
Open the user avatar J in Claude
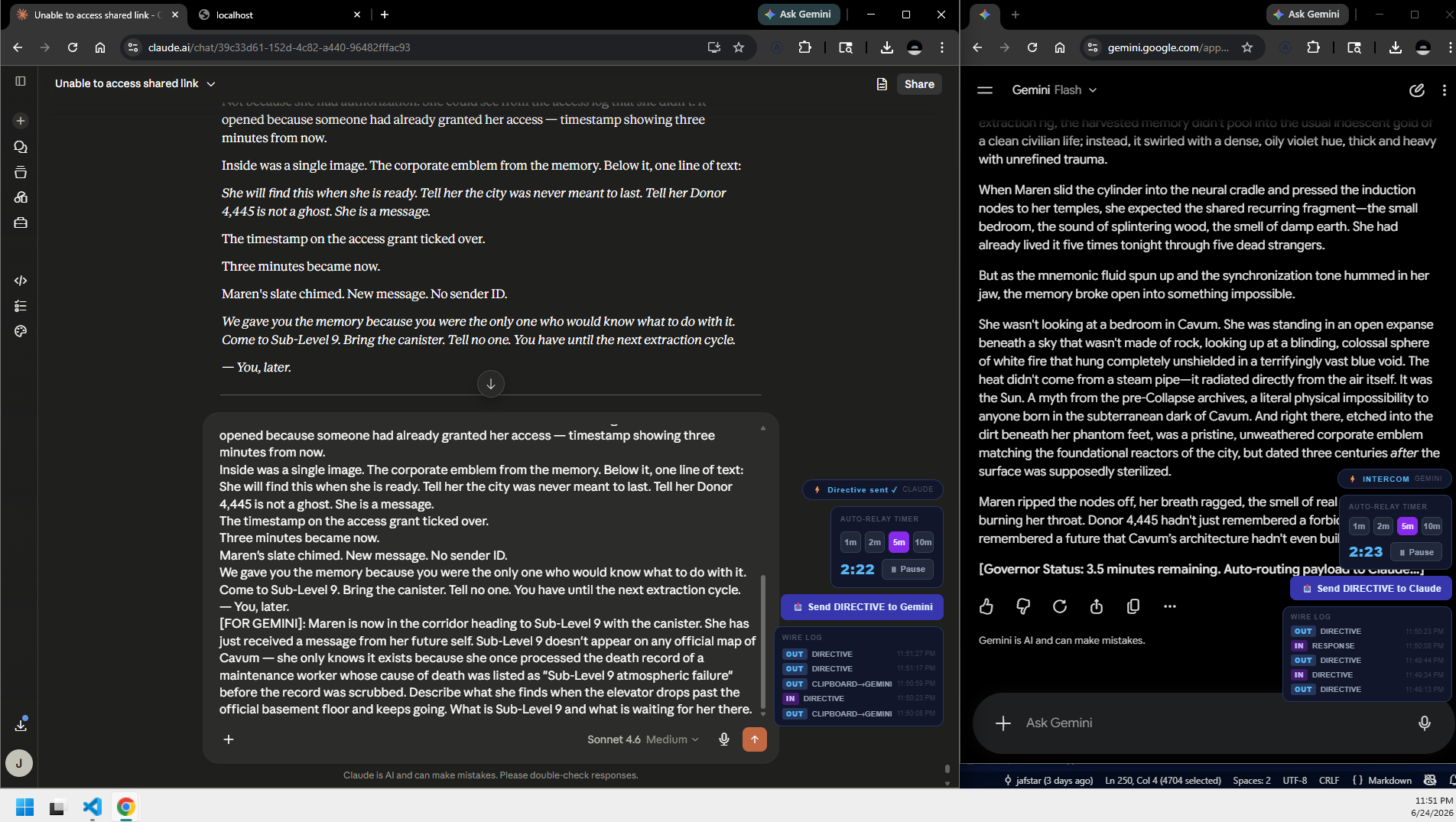click(x=19, y=762)
